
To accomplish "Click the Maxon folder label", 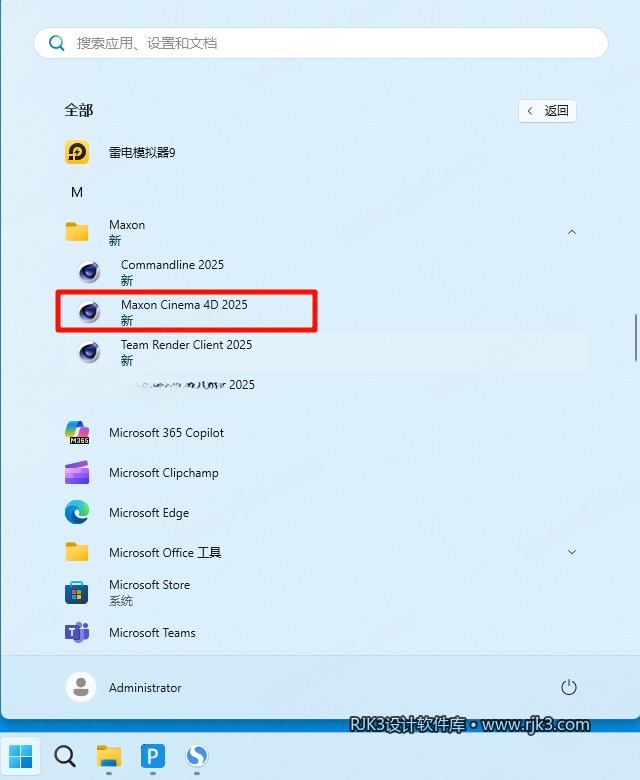I will 127,225.
